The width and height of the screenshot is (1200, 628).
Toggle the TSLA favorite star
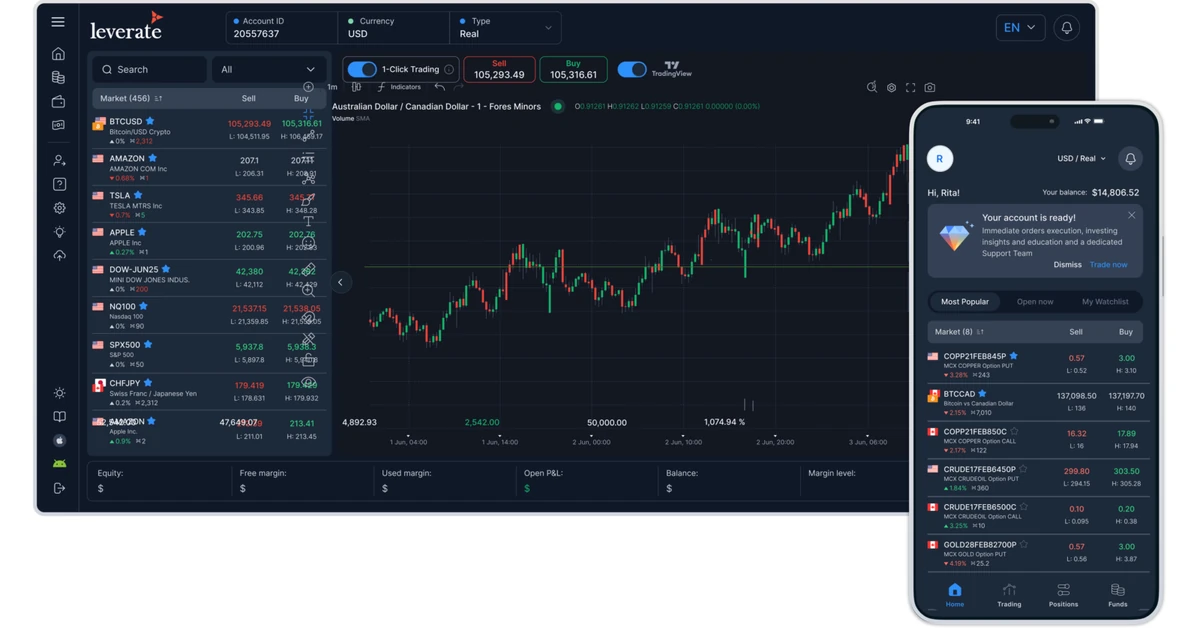point(138,195)
